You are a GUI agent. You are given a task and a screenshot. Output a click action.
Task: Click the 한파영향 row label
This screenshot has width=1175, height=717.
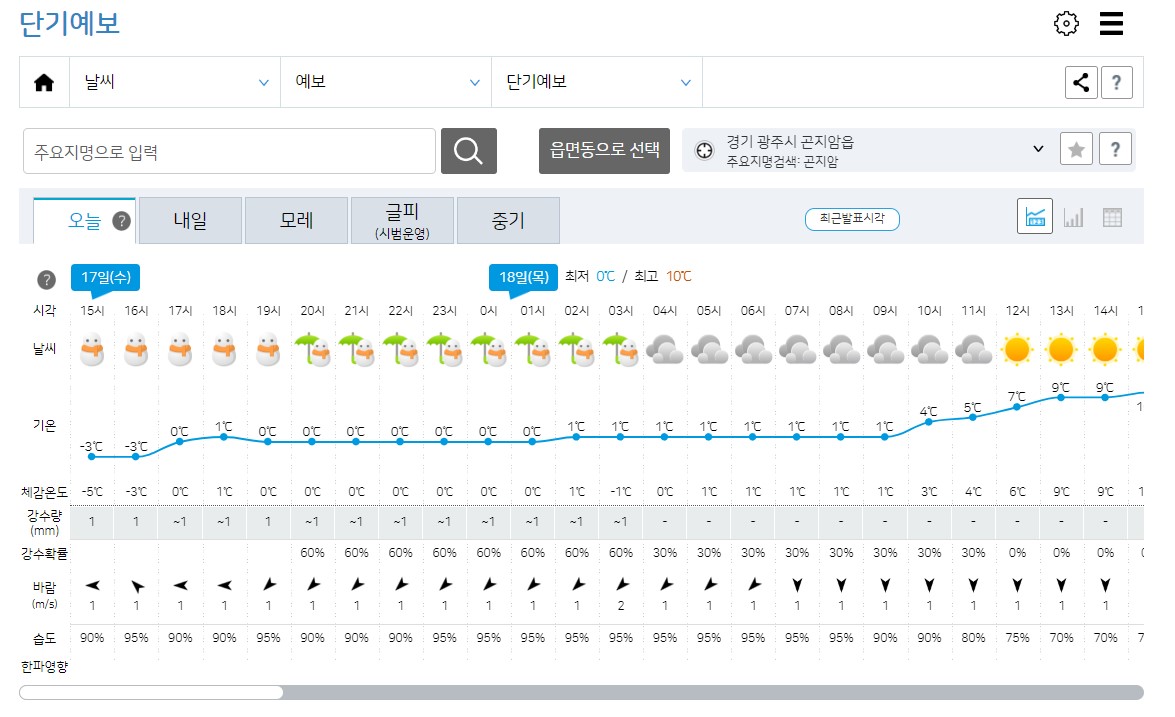(x=44, y=666)
